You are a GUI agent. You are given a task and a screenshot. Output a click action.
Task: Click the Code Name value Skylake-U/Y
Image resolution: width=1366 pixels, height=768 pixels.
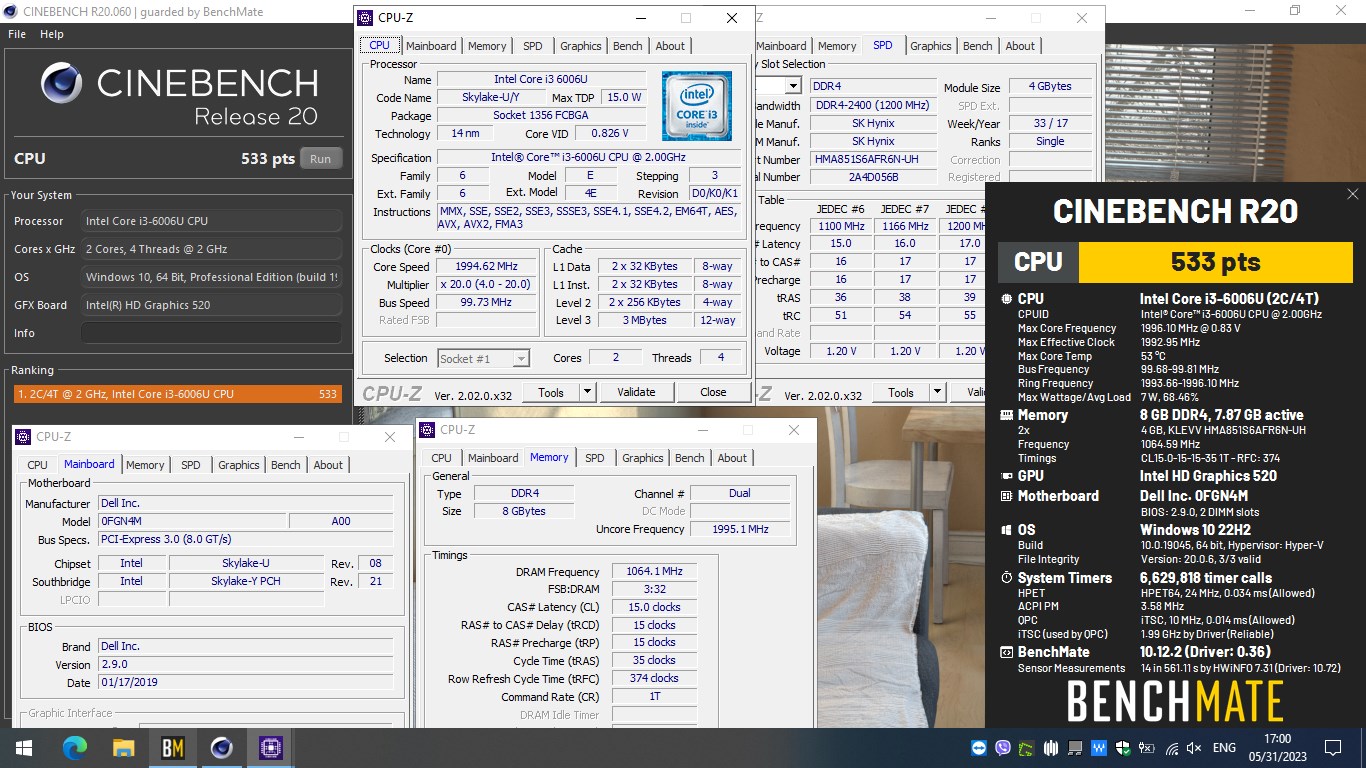tap(490, 98)
